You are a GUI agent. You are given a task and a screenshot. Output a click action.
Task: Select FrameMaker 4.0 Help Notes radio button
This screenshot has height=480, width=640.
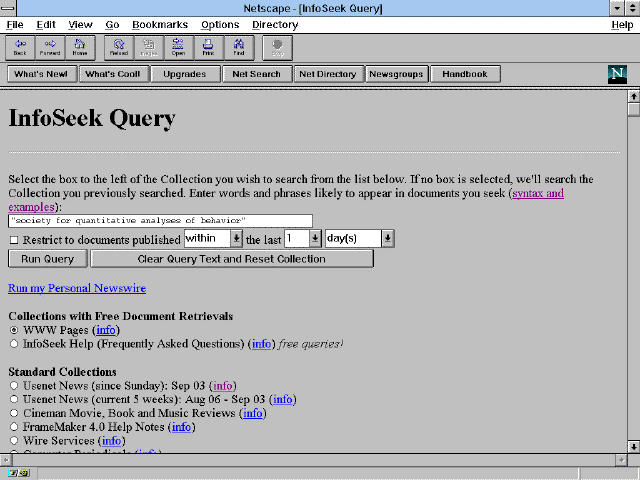[14, 427]
